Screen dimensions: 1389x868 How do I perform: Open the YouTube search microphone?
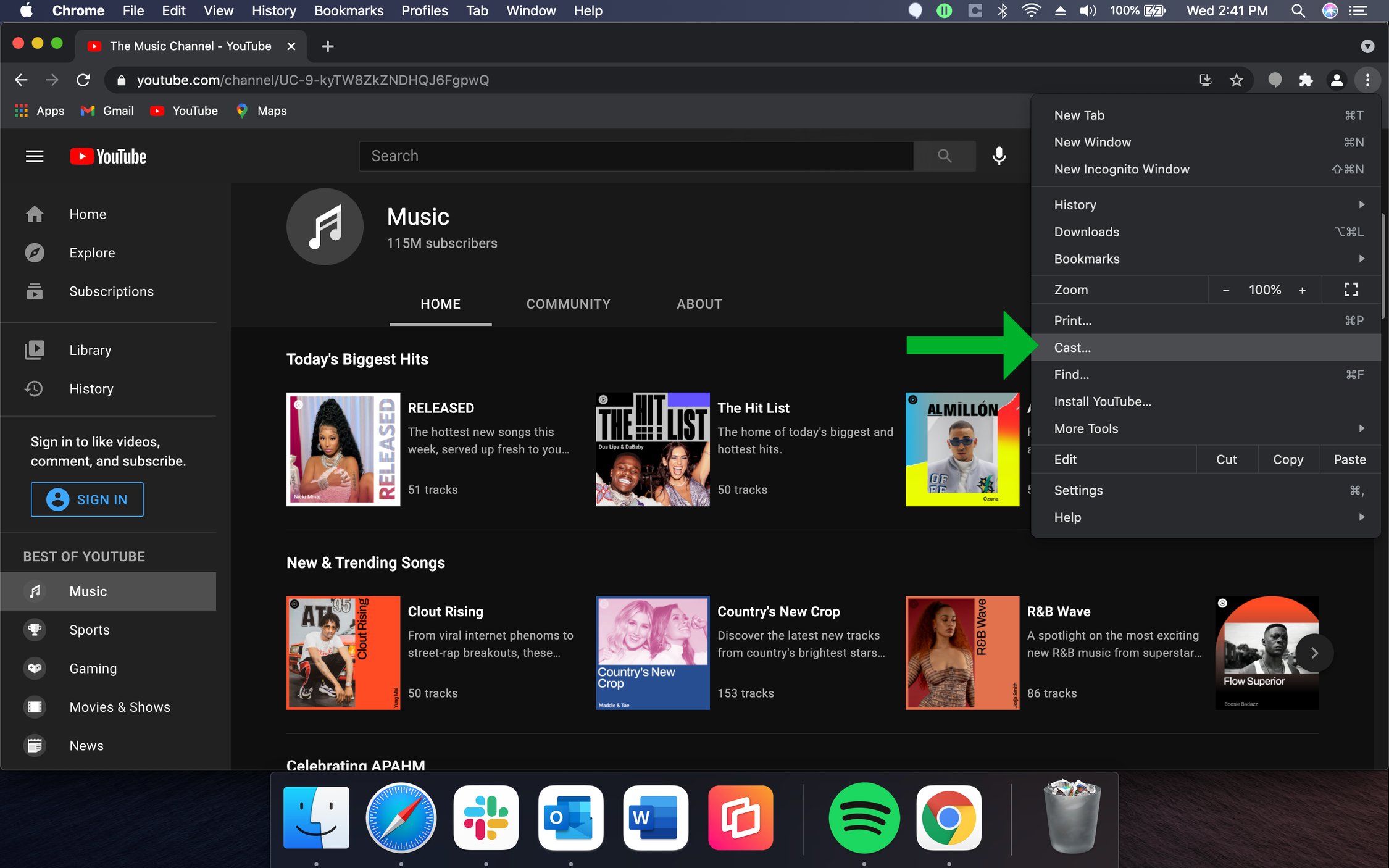pos(998,156)
